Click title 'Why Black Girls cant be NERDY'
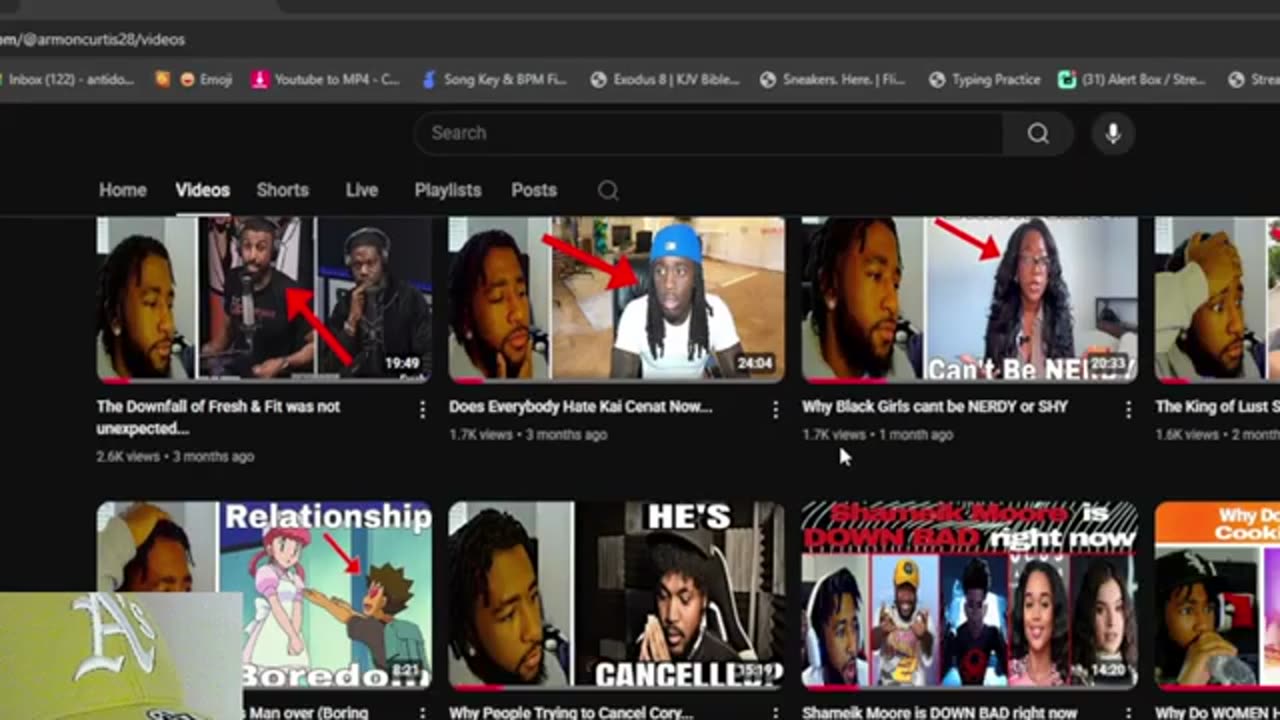 [x=935, y=407]
